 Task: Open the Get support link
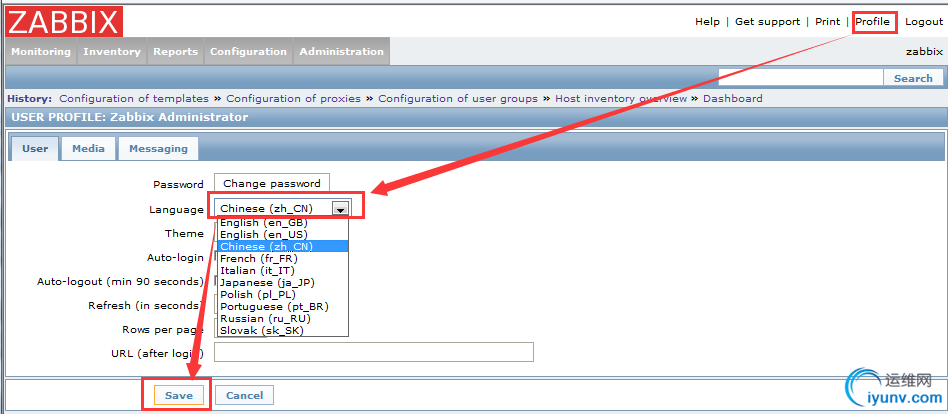point(767,22)
